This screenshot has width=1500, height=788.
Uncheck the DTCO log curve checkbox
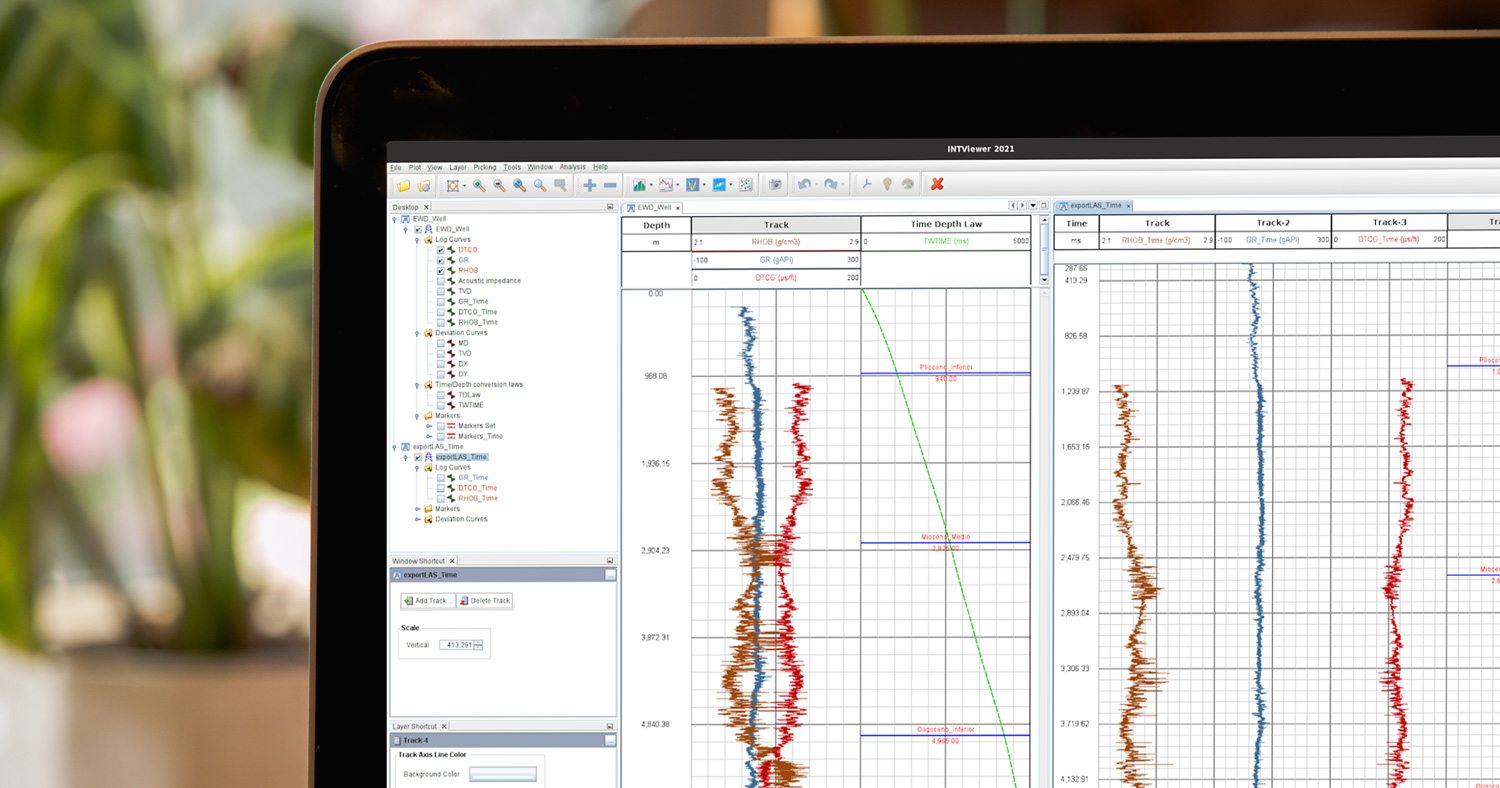441,250
